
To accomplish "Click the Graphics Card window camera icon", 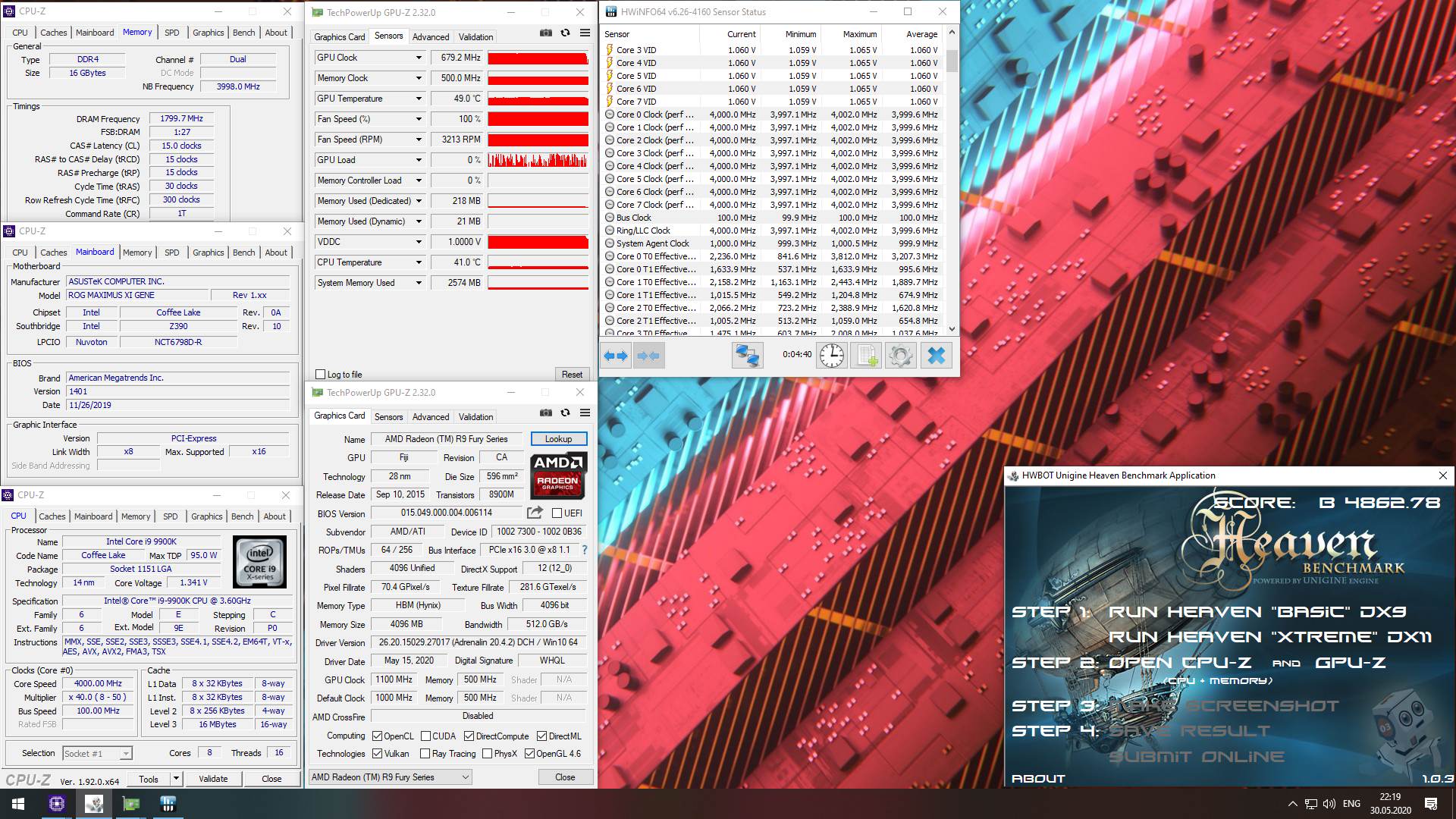I will tap(546, 413).
